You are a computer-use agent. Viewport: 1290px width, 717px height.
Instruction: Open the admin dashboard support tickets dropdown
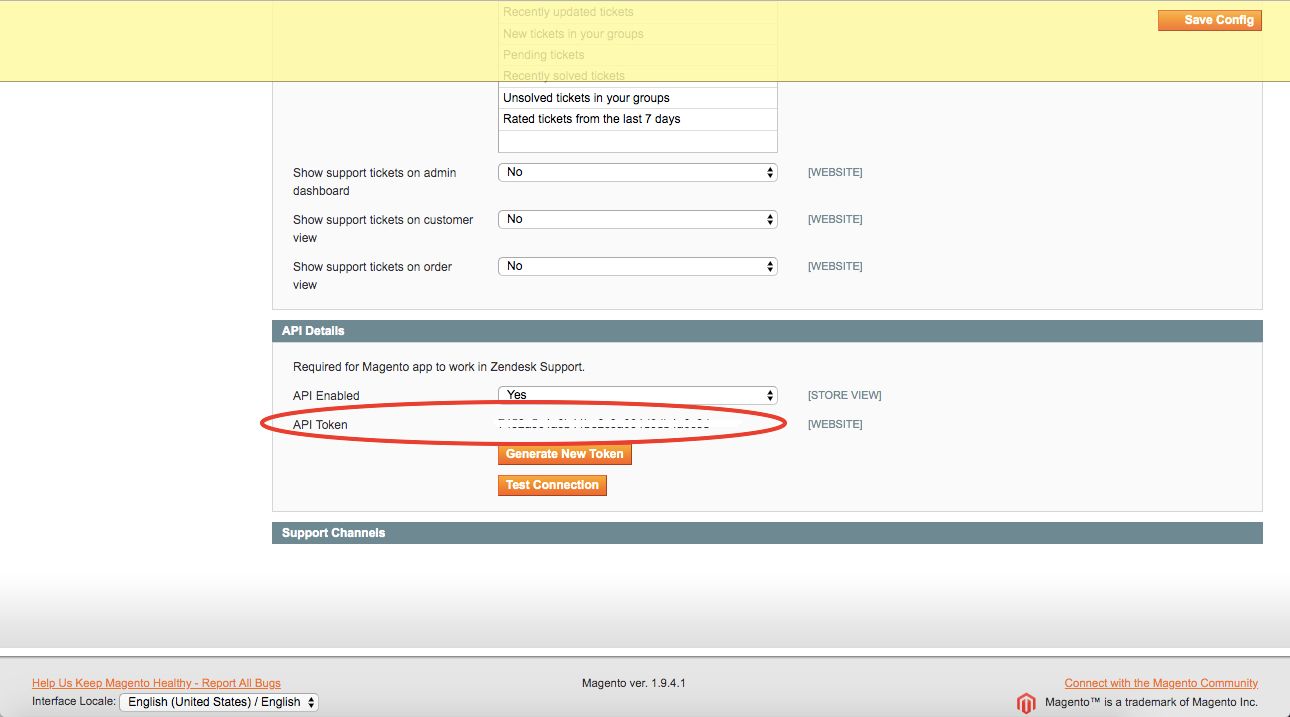coord(638,172)
